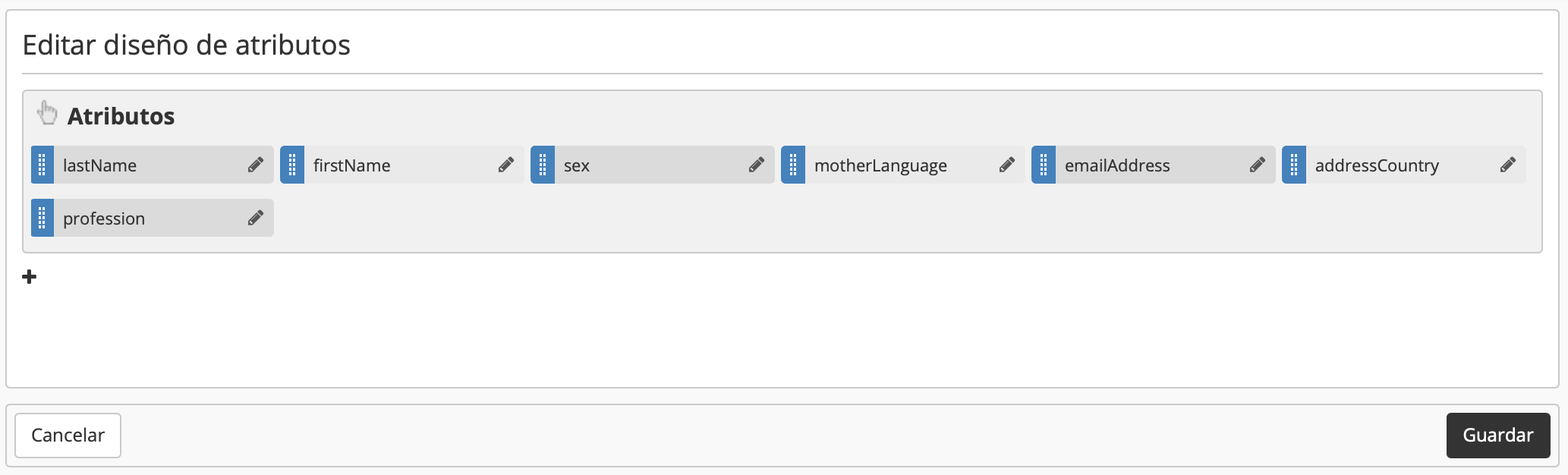Image resolution: width=1568 pixels, height=475 pixels.
Task: Open editor for motherLanguage with pencil icon
Action: (1007, 165)
